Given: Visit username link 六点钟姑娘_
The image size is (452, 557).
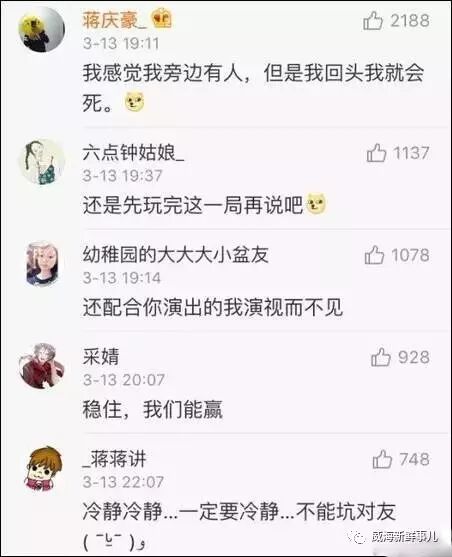Looking at the screenshot, I should pyautogui.click(x=134, y=153).
